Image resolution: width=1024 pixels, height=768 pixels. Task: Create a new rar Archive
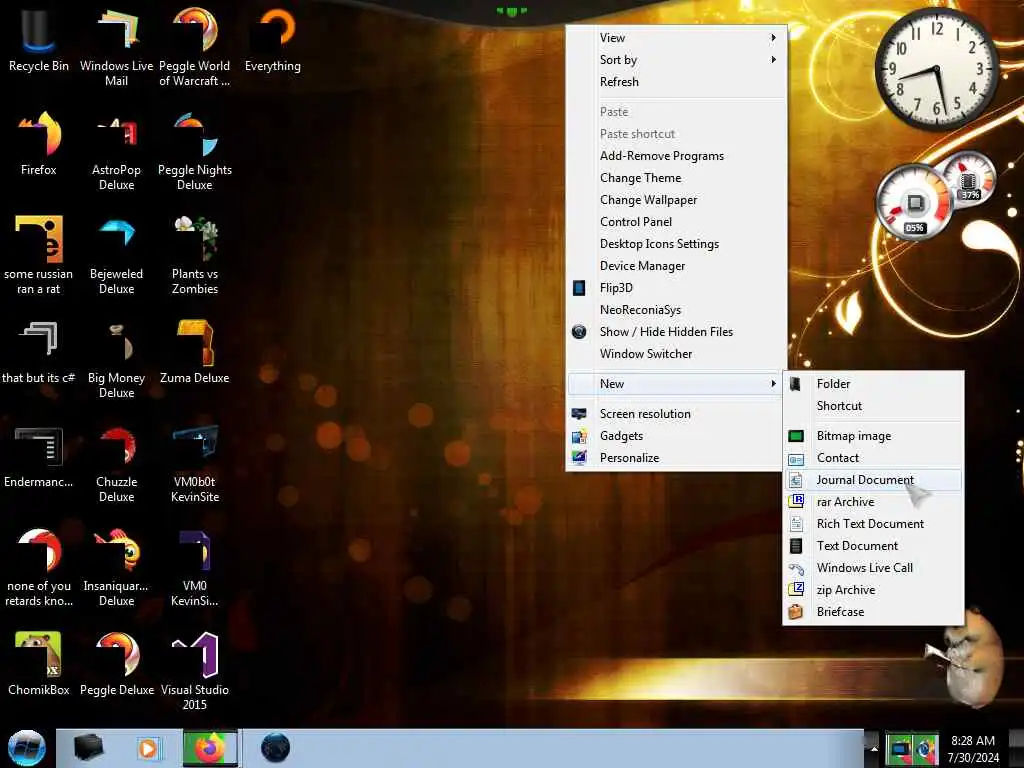873,502
